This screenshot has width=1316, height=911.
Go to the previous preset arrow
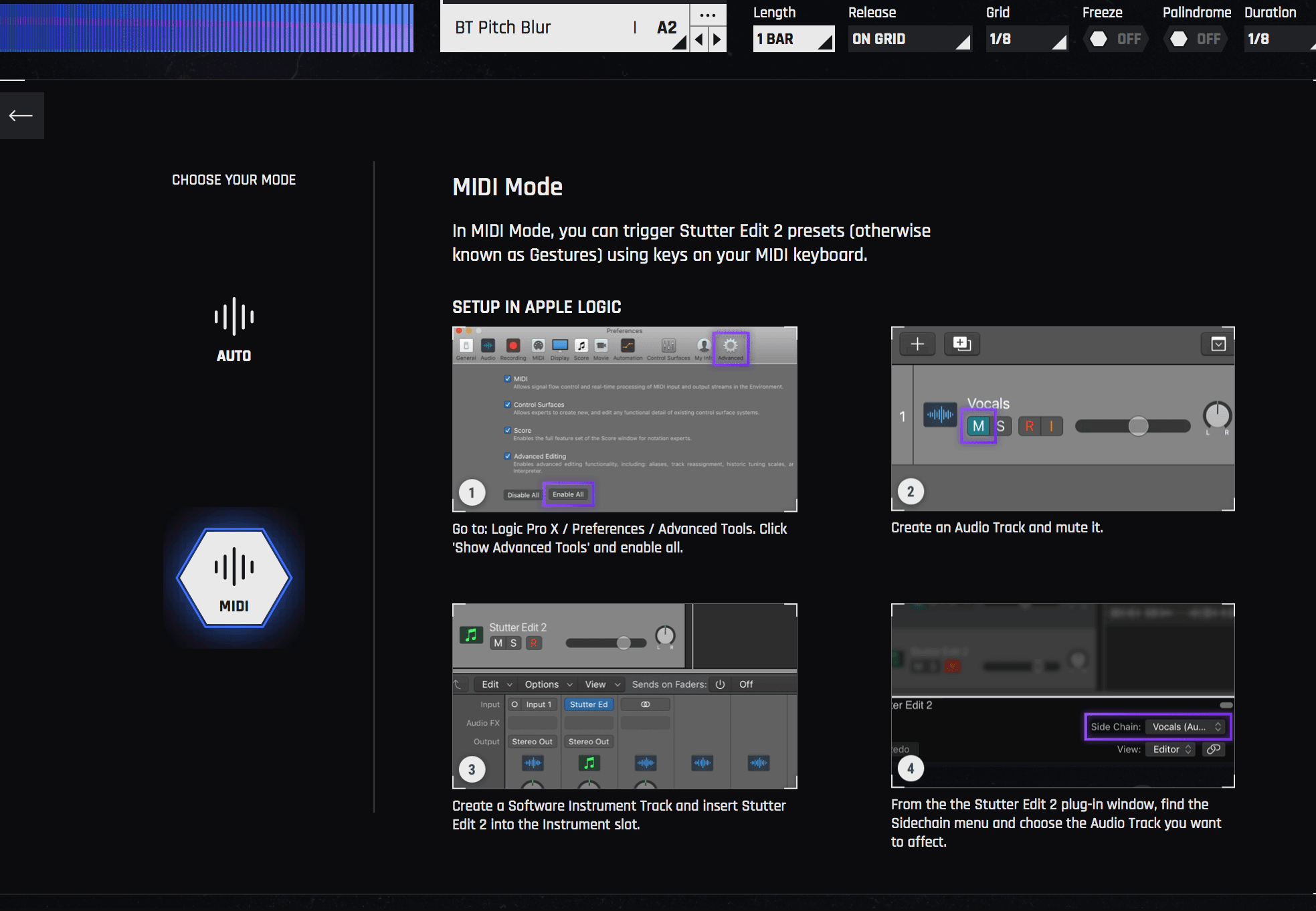[699, 39]
